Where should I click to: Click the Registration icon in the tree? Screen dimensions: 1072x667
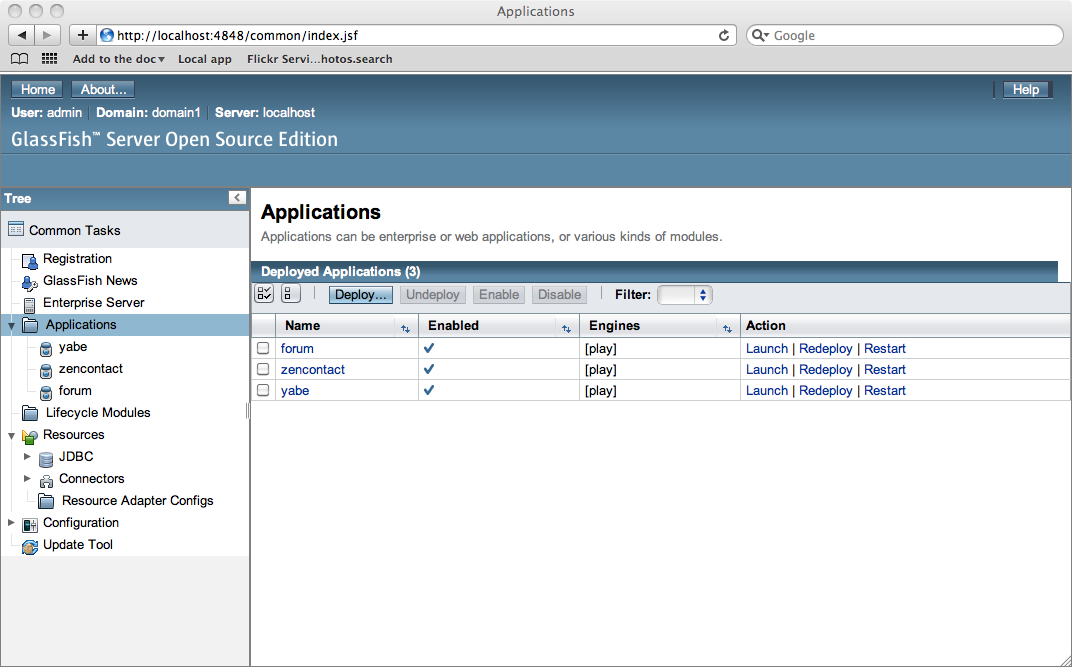[x=30, y=260]
